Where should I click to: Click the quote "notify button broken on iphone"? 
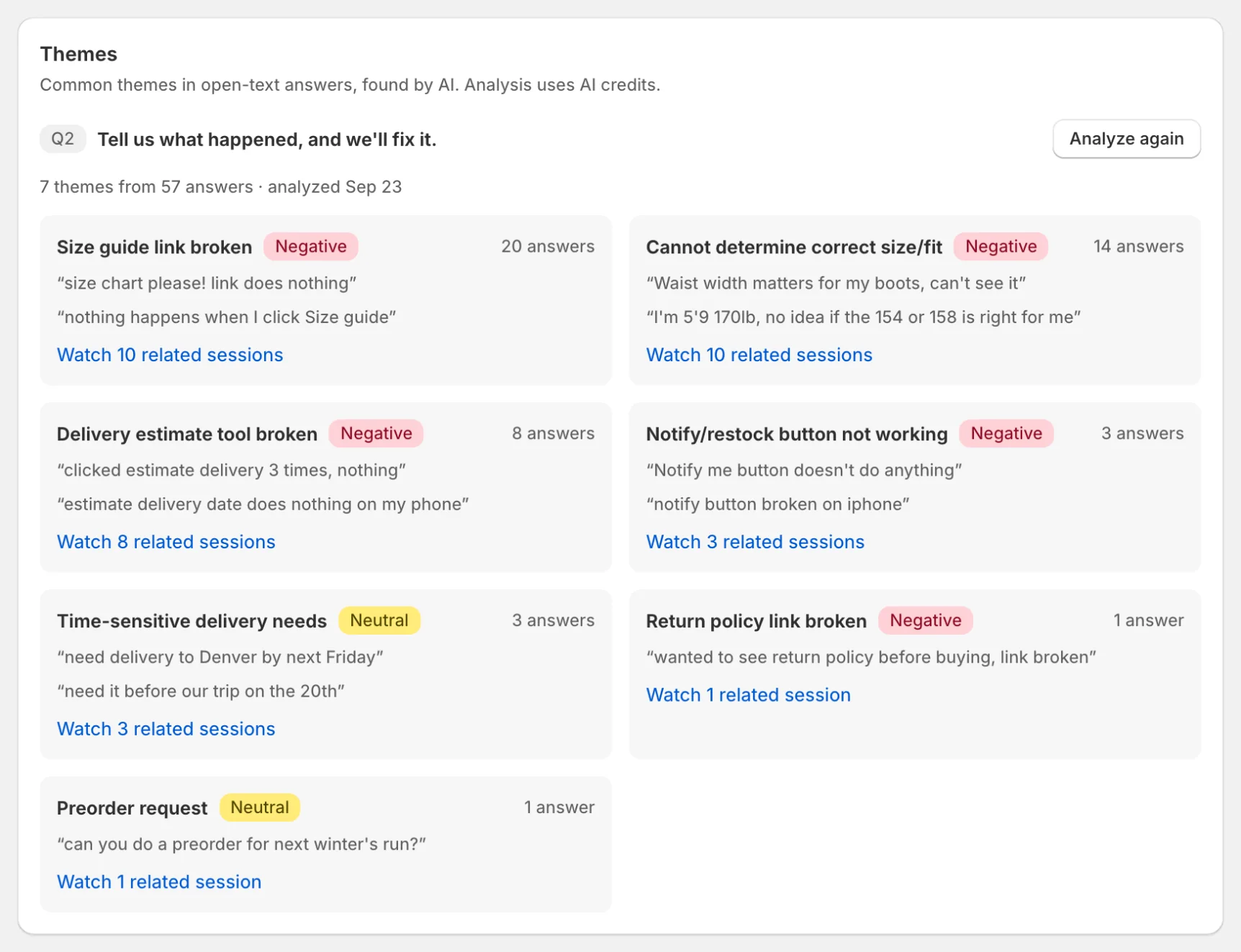[777, 504]
